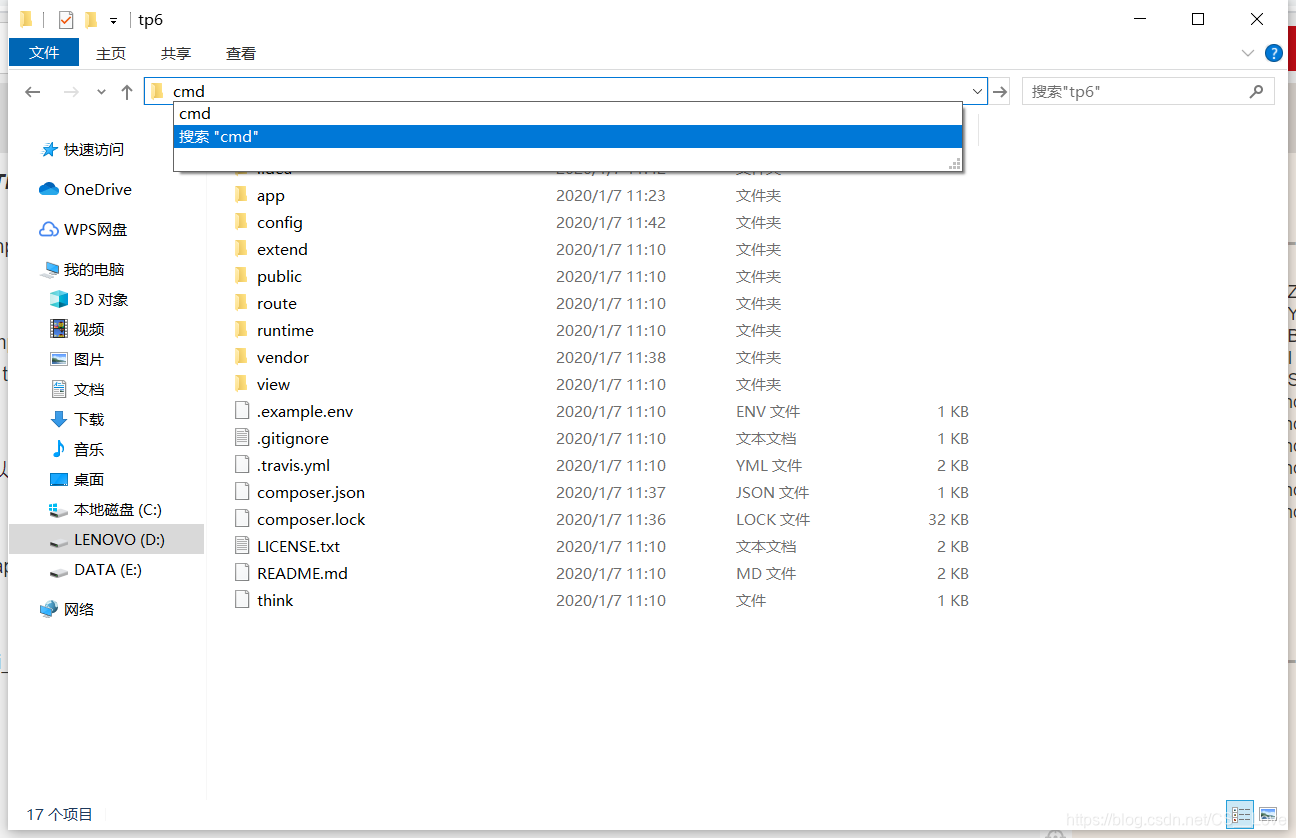1296x838 pixels.
Task: Click the Back navigation arrow
Action: (33, 92)
